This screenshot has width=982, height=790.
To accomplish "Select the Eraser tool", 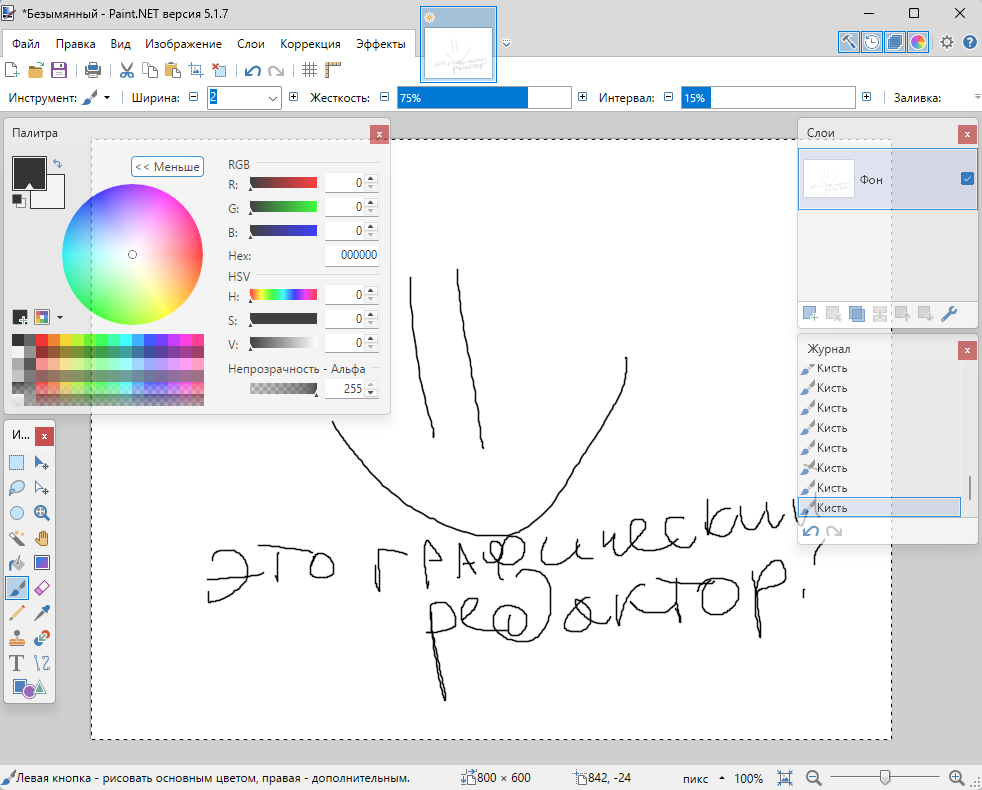I will click(41, 588).
